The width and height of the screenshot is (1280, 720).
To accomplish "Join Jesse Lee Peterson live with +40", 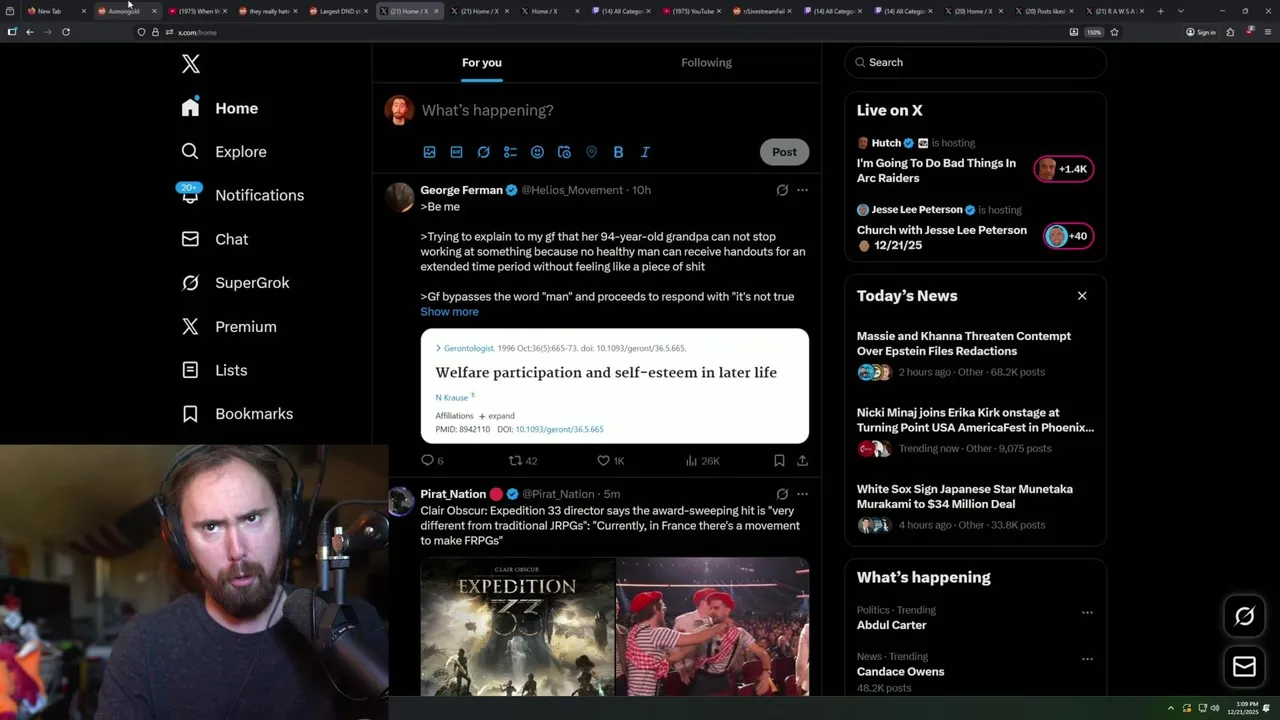I will [x=1067, y=236].
